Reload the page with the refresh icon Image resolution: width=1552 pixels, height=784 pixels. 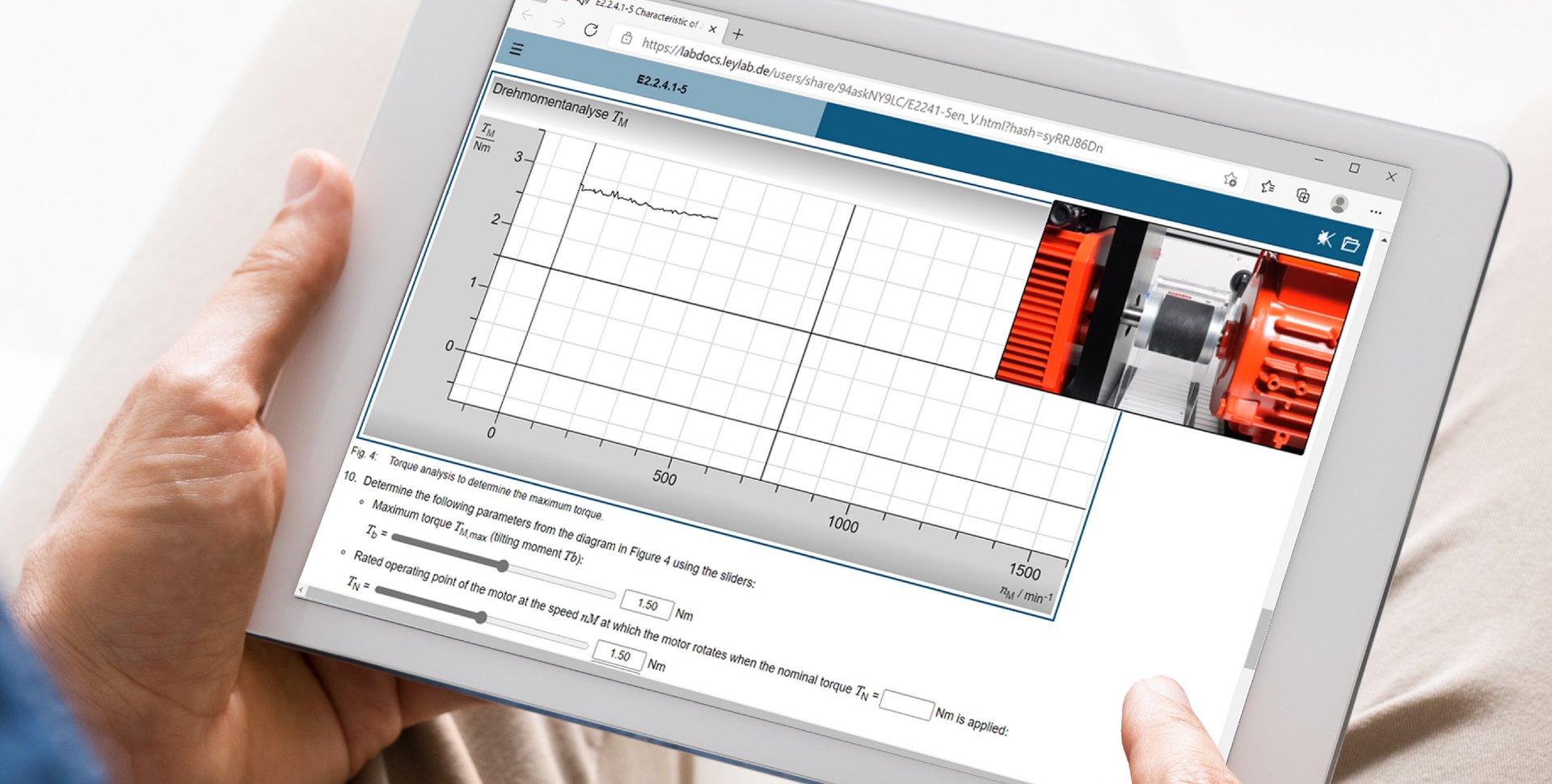[x=591, y=30]
